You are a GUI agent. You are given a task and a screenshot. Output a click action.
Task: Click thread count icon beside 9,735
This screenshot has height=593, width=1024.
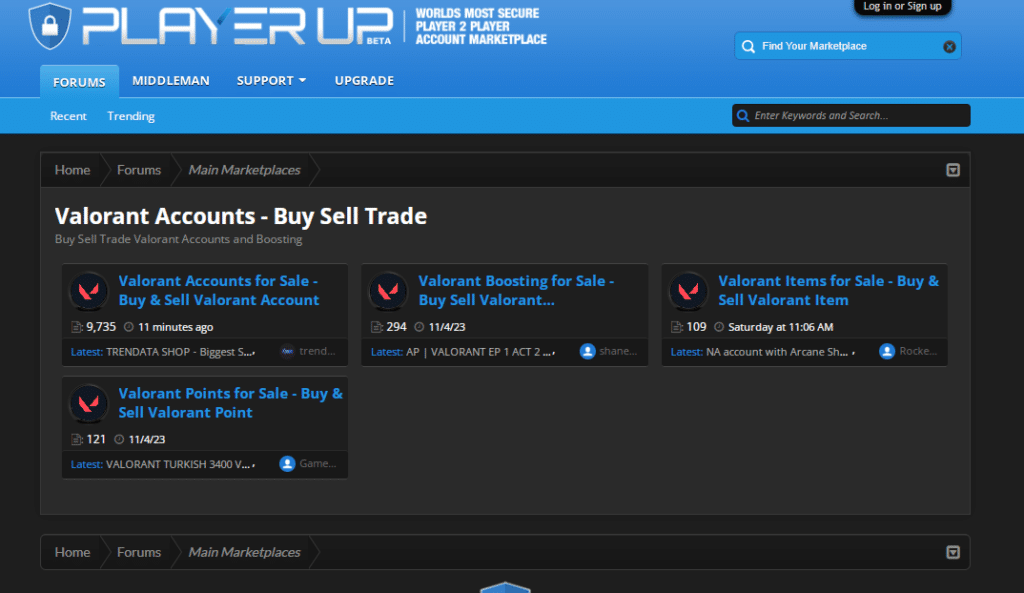coord(76,327)
